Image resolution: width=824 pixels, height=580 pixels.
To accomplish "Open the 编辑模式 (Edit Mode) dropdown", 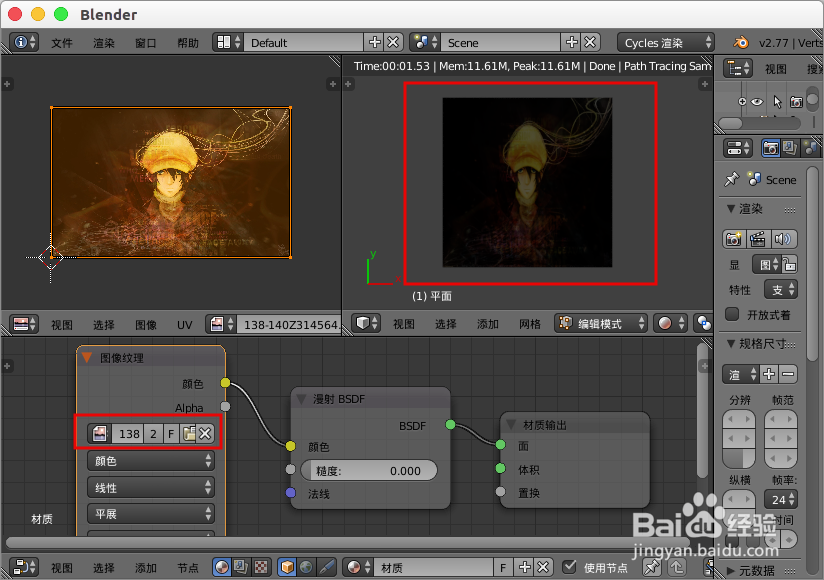I will (601, 323).
